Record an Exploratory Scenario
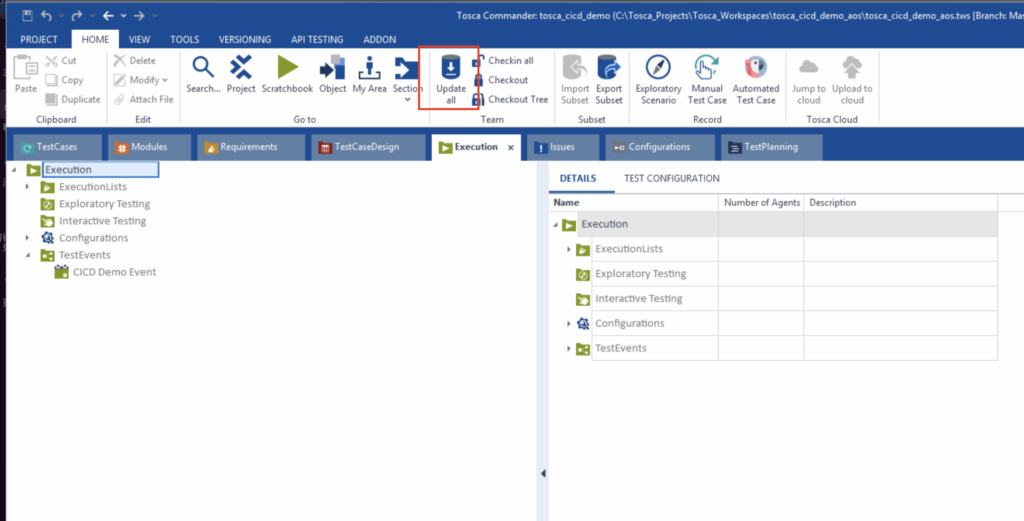The height and width of the screenshot is (521, 1024). [658, 79]
